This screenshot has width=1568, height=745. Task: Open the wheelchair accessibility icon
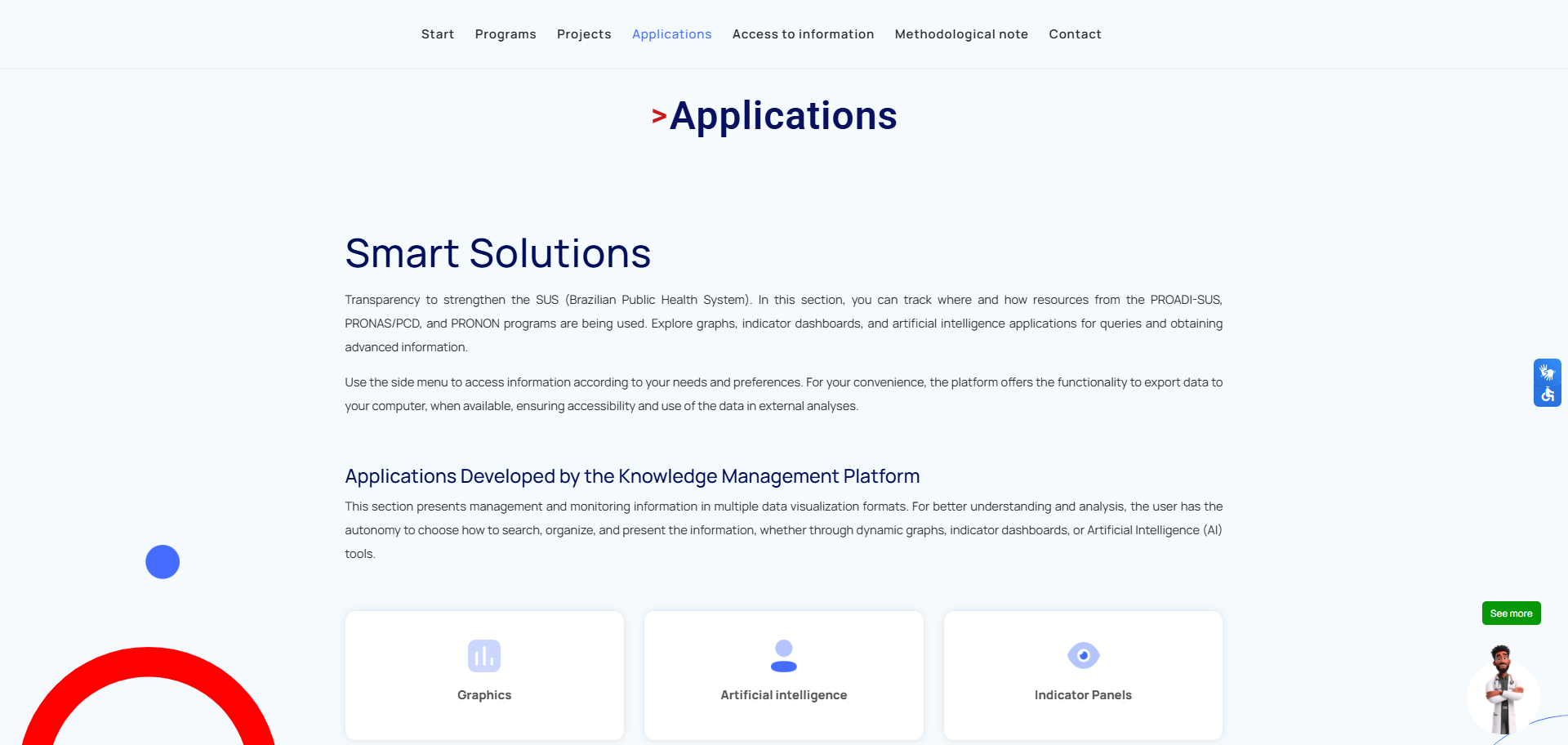point(1547,395)
